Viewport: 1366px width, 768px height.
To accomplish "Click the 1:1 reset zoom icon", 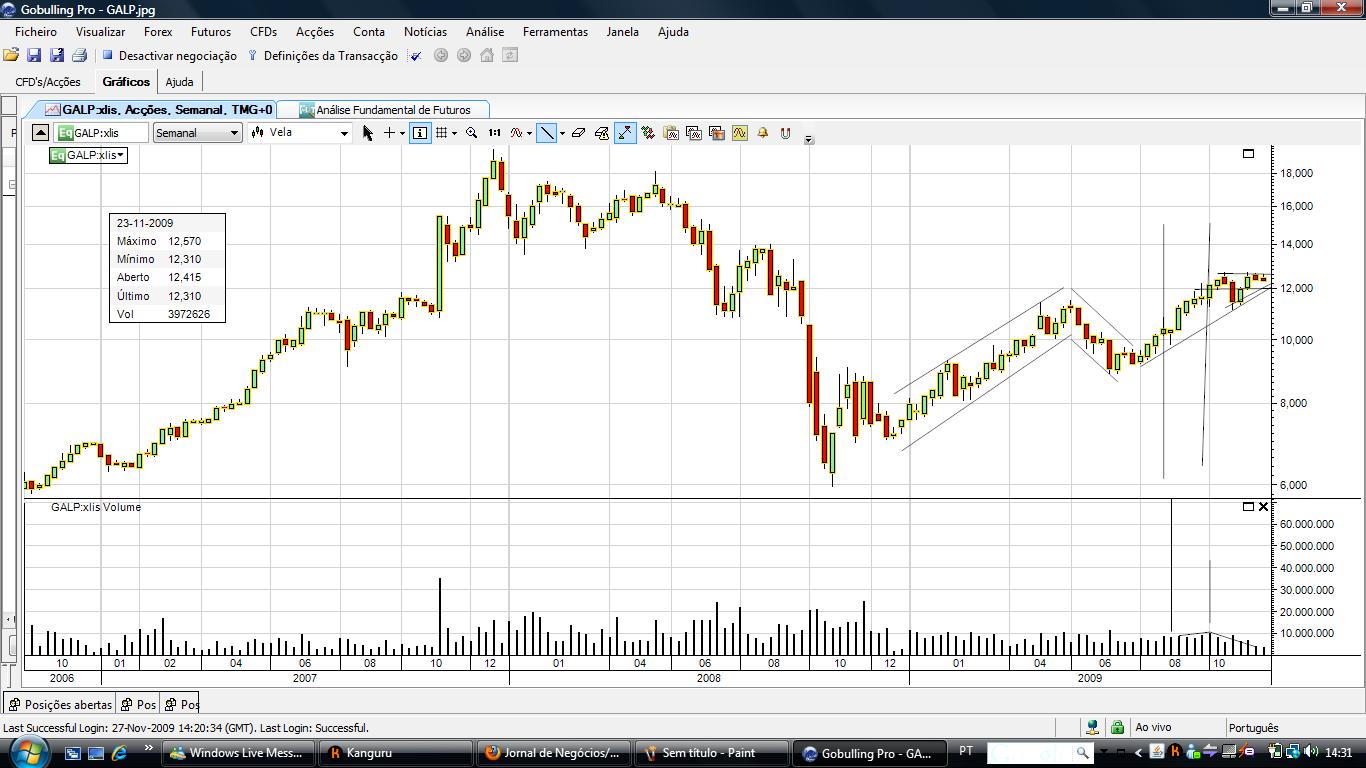I will 495,133.
